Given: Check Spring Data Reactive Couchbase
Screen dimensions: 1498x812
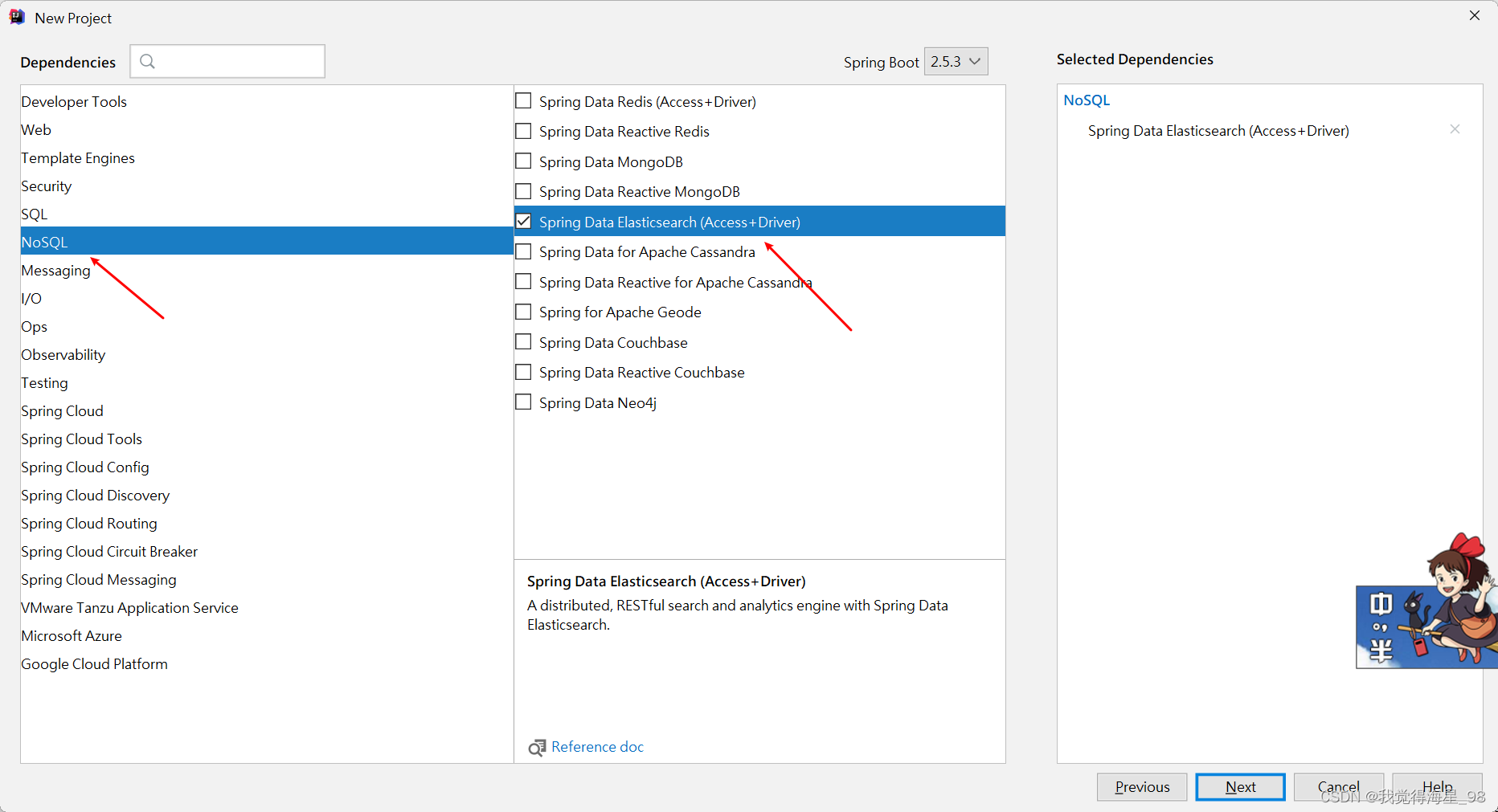Looking at the screenshot, I should tap(523, 372).
